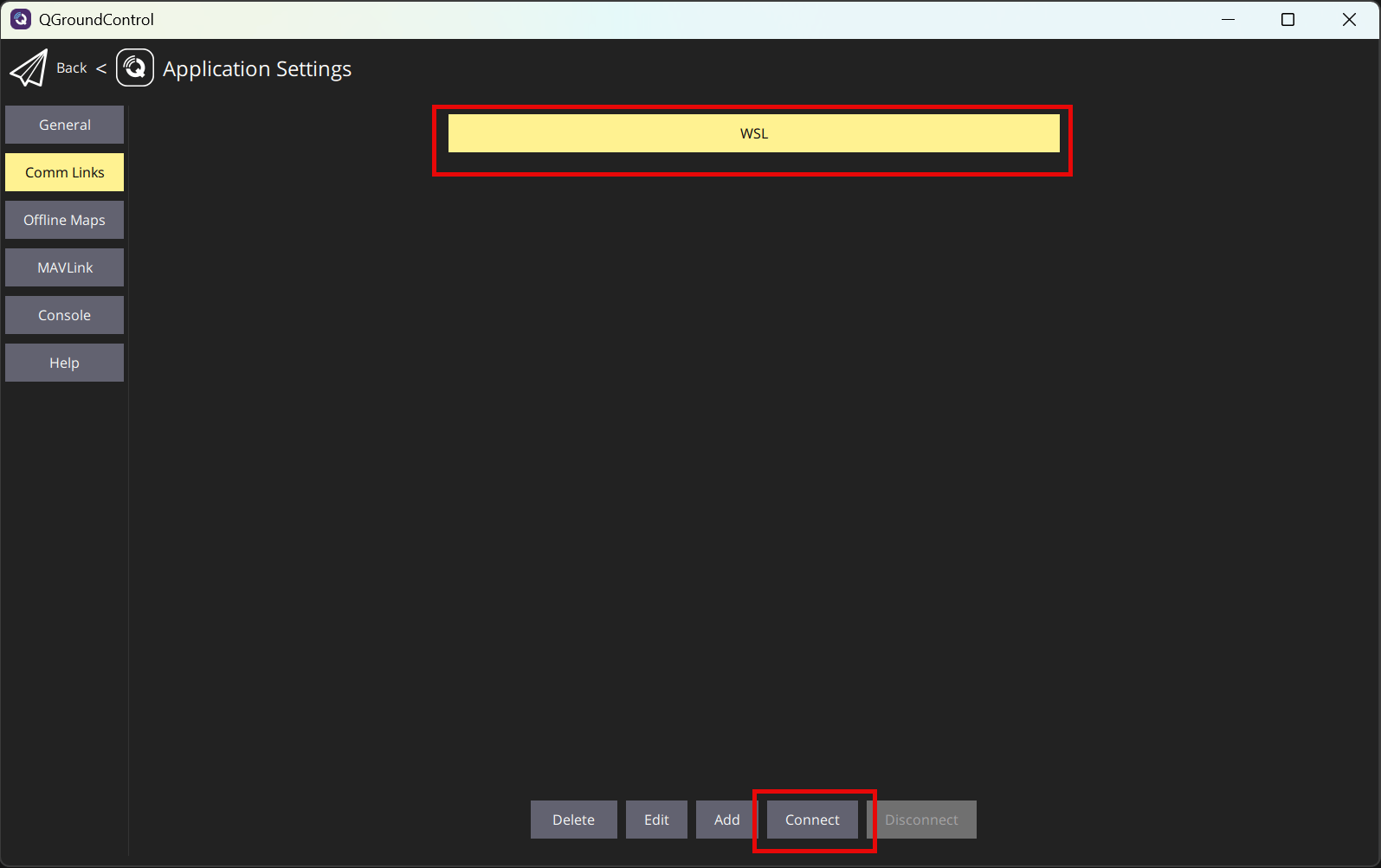This screenshot has height=868, width=1381.
Task: Select the Comm Links tab
Action: (x=65, y=172)
